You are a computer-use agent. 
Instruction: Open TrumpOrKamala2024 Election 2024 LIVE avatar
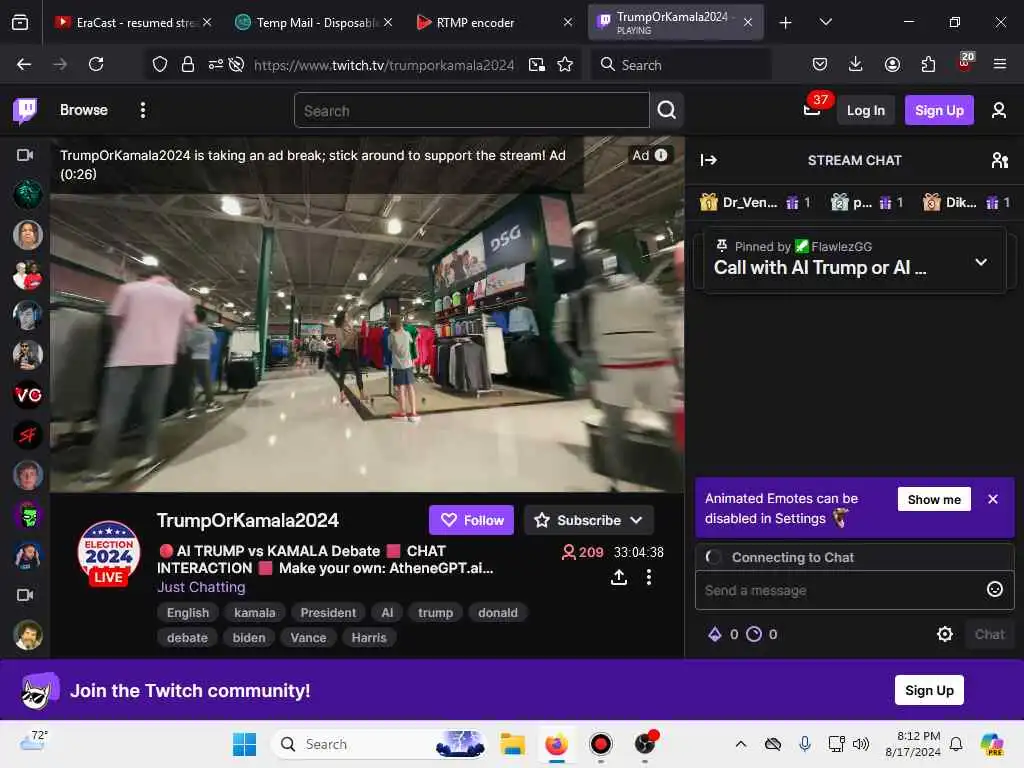point(108,553)
